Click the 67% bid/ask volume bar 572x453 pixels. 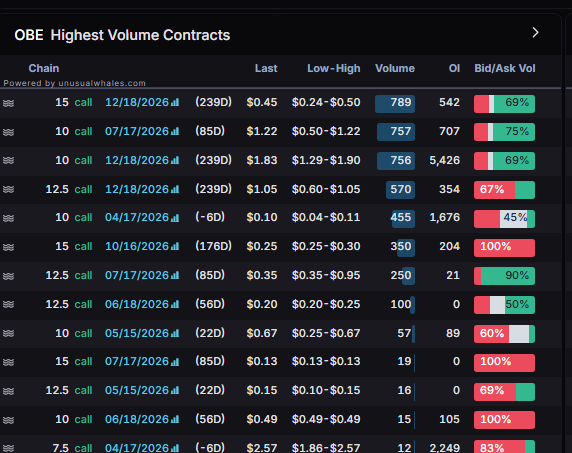point(505,190)
